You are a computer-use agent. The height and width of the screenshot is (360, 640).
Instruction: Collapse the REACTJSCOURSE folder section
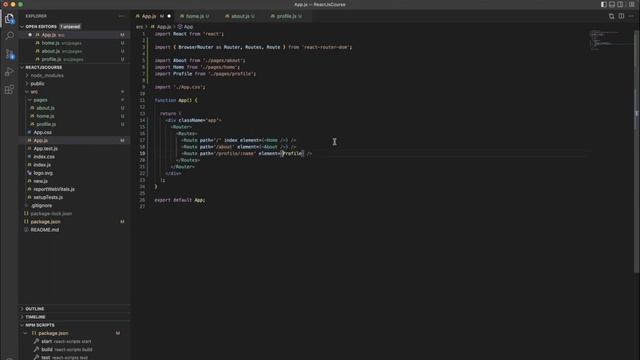tap(44, 67)
